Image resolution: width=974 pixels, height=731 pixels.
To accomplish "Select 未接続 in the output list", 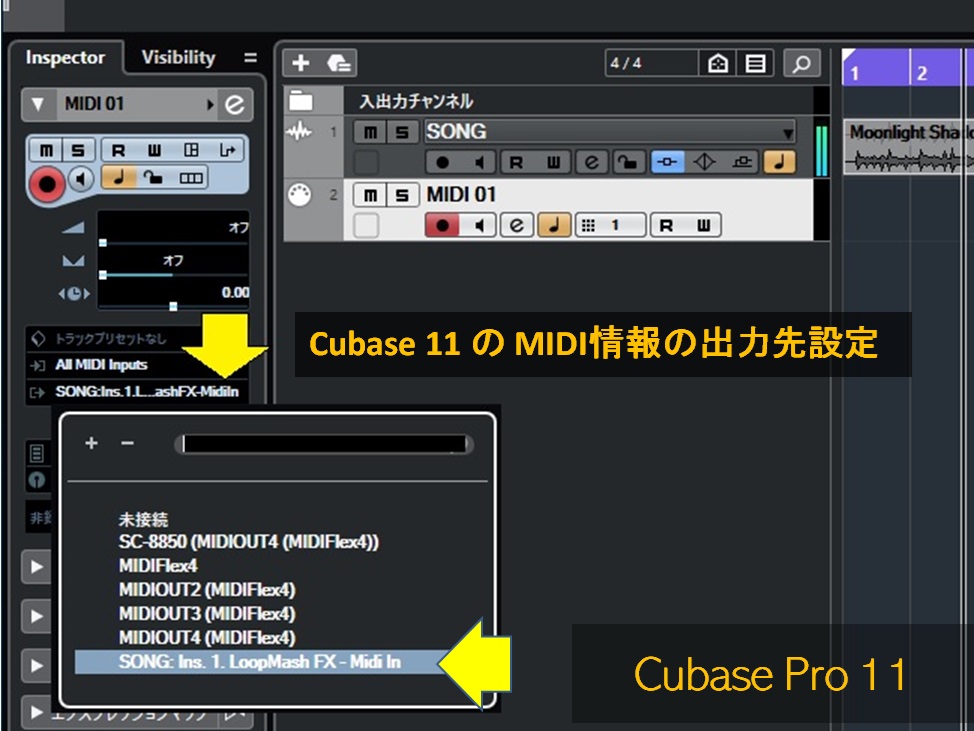I will [x=143, y=519].
